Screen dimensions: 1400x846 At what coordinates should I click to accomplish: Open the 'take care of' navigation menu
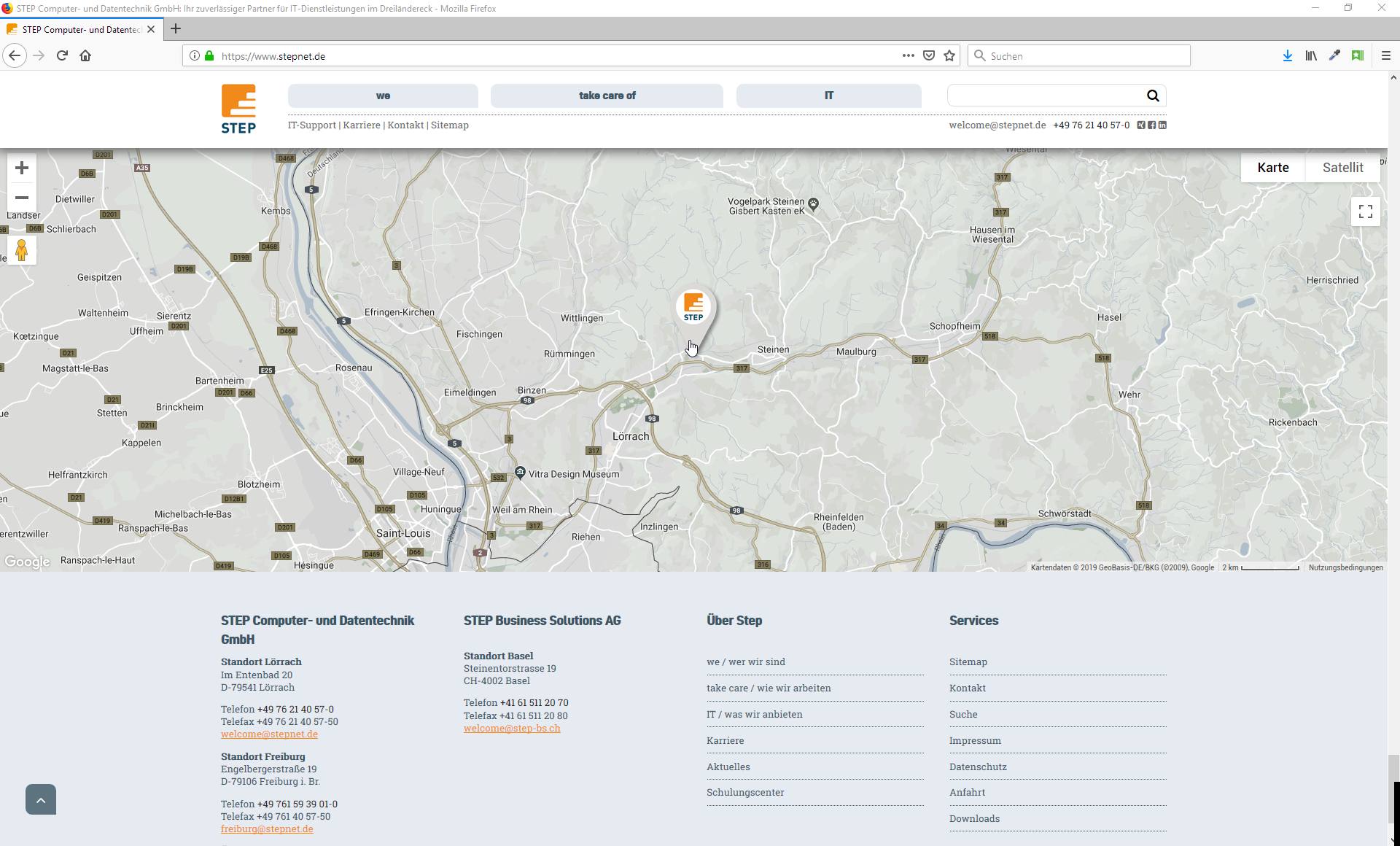pos(607,96)
